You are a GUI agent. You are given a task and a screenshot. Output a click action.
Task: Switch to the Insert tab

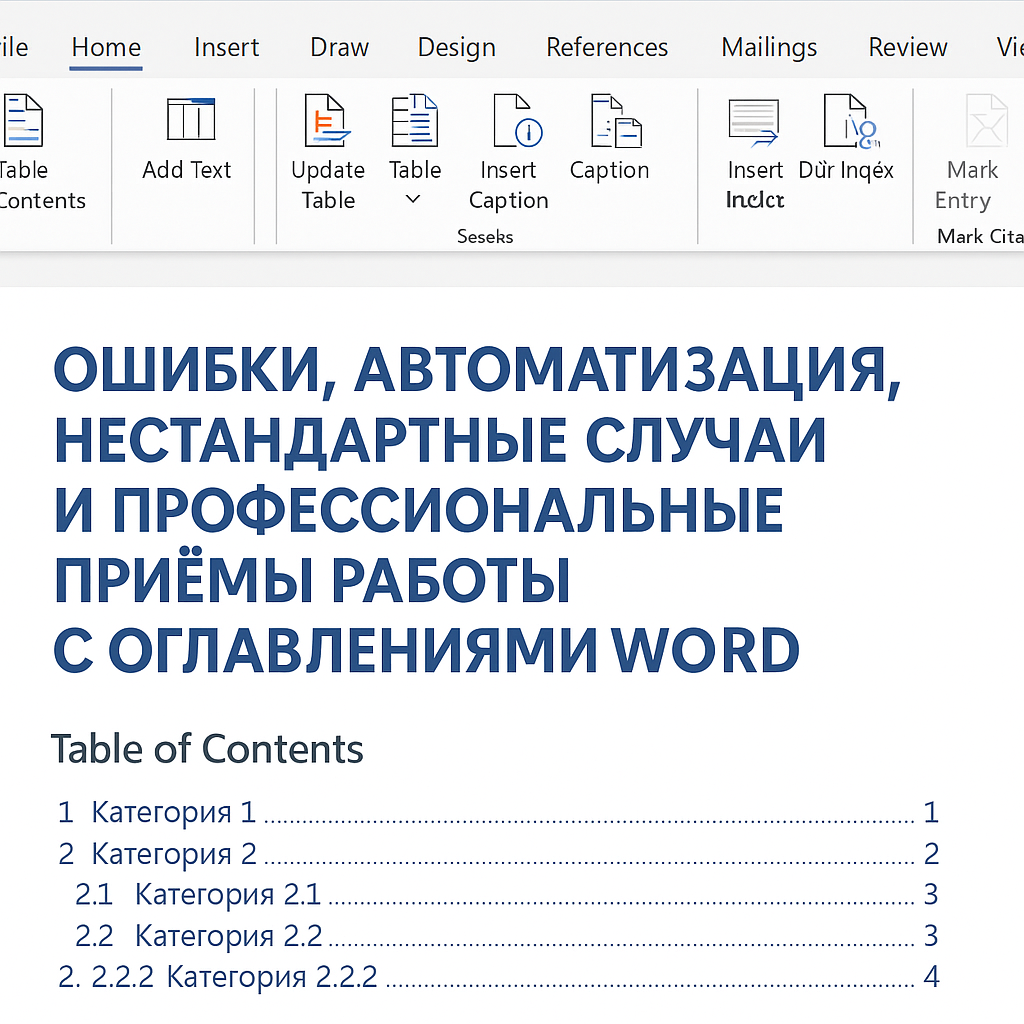coord(226,47)
